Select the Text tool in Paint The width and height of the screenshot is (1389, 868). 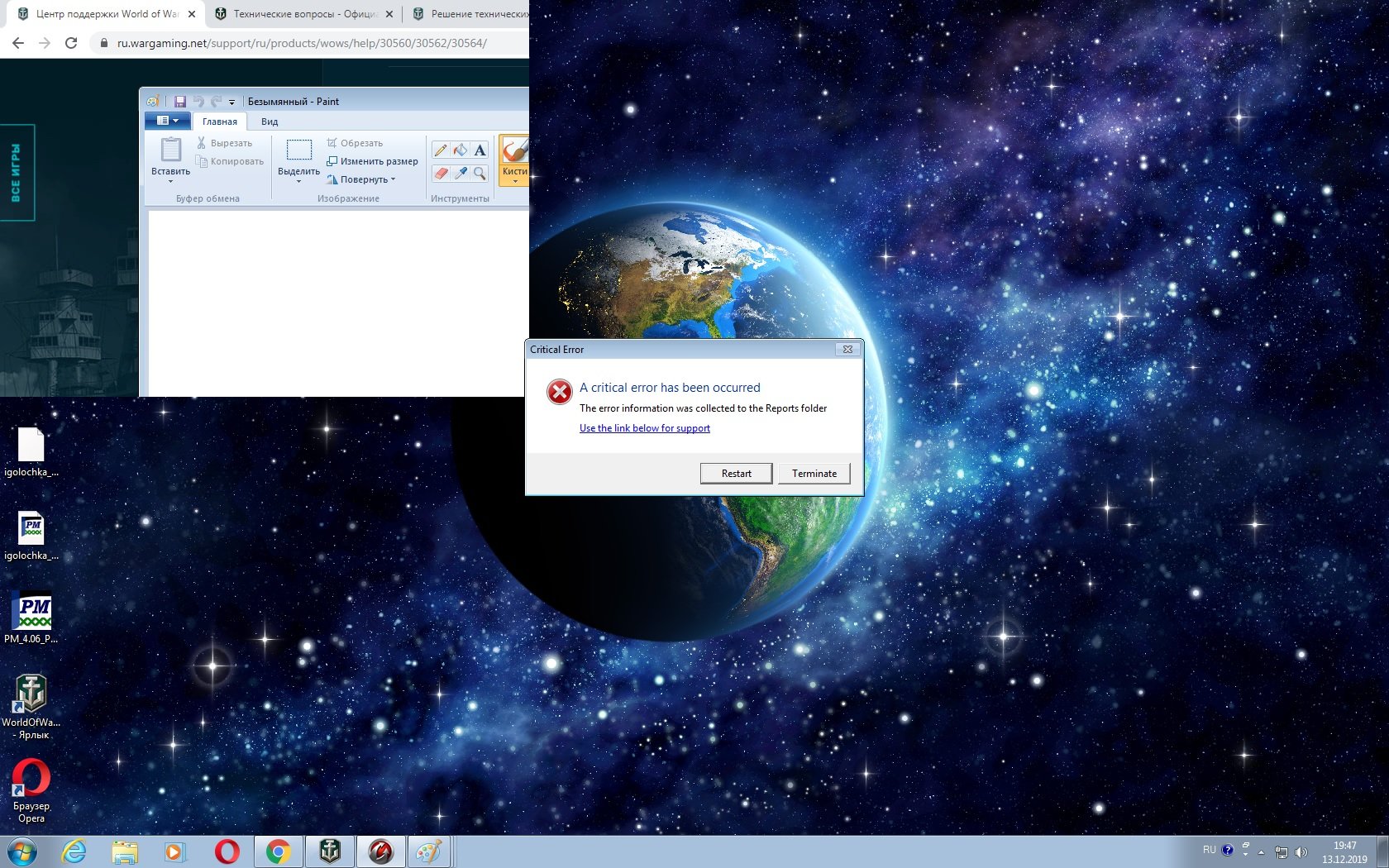[480, 150]
